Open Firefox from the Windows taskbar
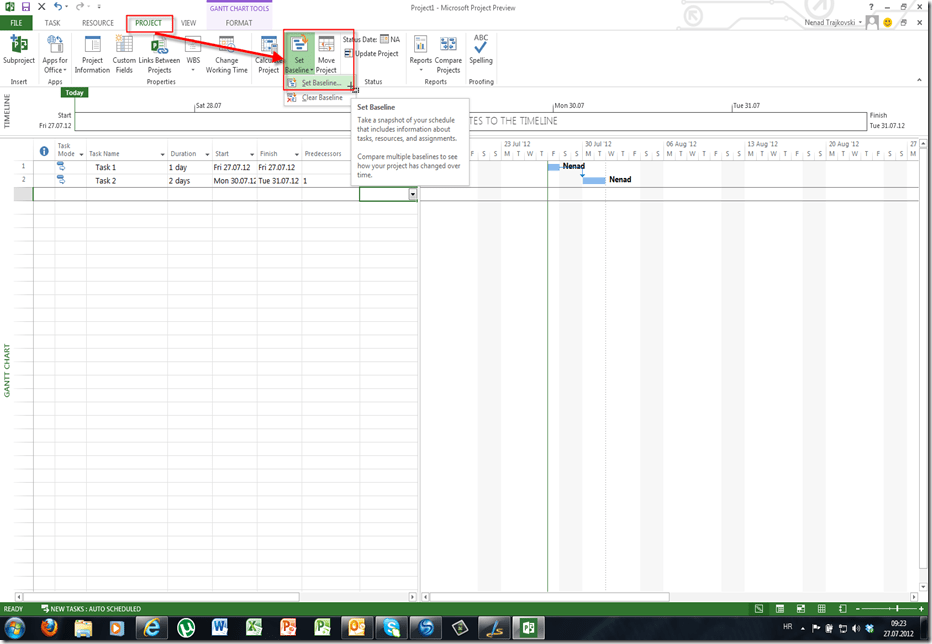Viewport: 932px width, 644px height. coord(50,627)
